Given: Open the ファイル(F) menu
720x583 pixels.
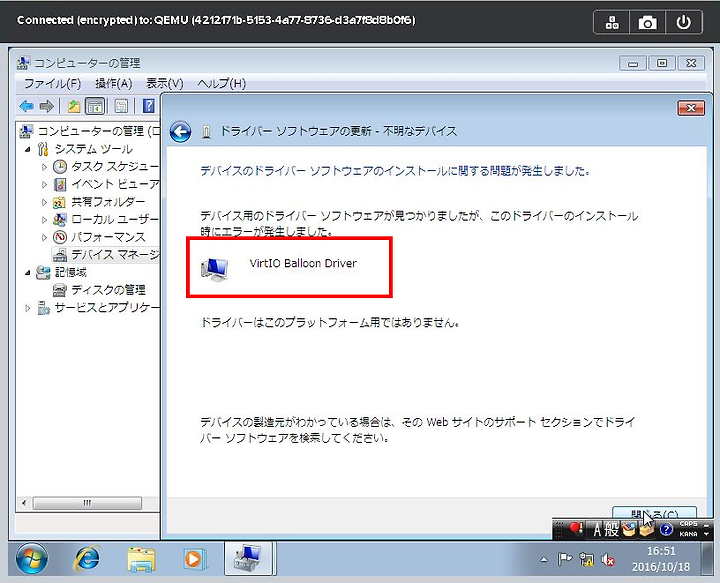Looking at the screenshot, I should click(x=52, y=84).
